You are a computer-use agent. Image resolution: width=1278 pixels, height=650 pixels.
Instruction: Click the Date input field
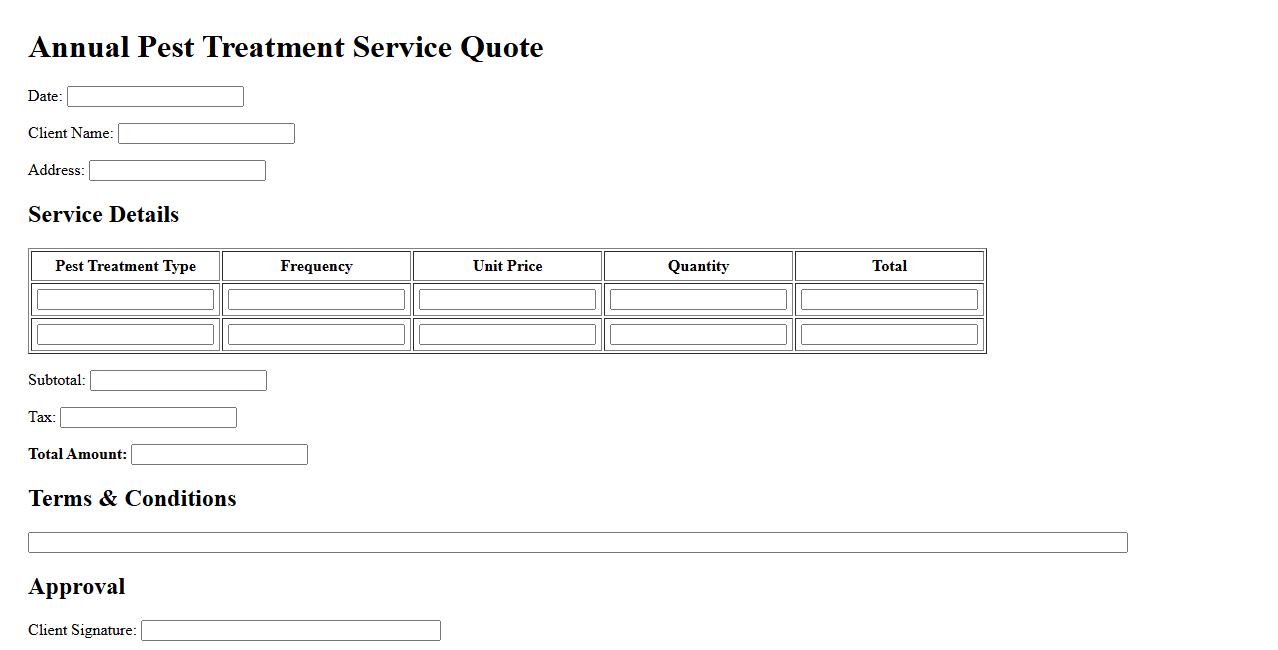[x=155, y=97]
